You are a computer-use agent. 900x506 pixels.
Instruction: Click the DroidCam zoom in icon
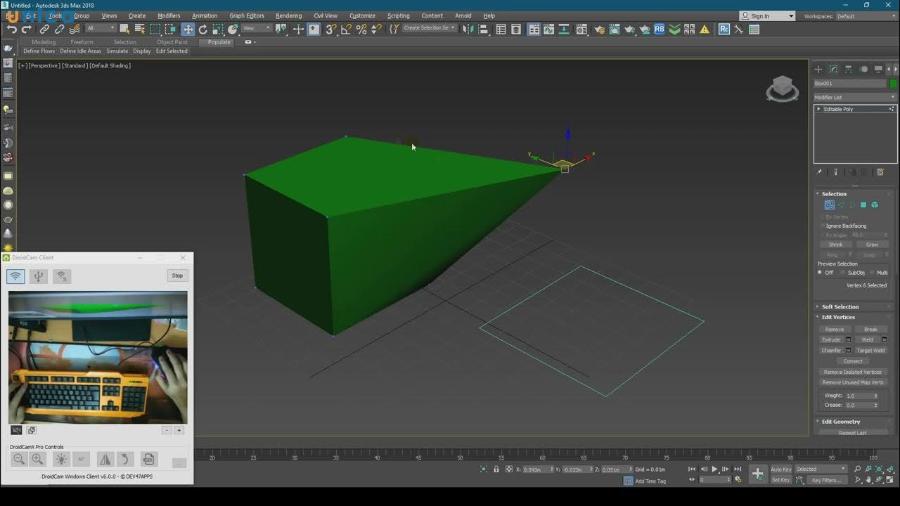pos(38,459)
